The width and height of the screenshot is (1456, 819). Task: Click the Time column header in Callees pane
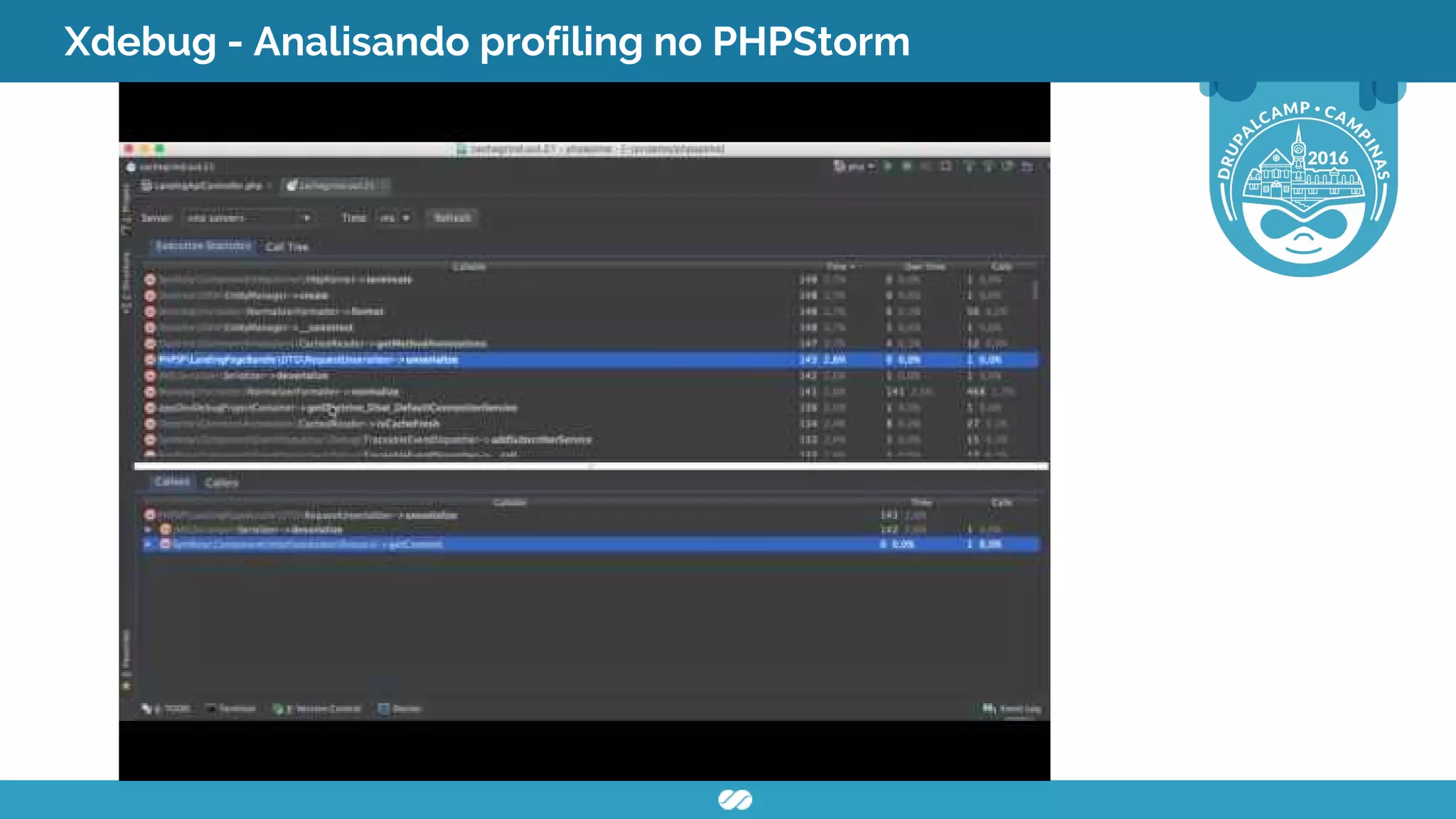pos(921,503)
